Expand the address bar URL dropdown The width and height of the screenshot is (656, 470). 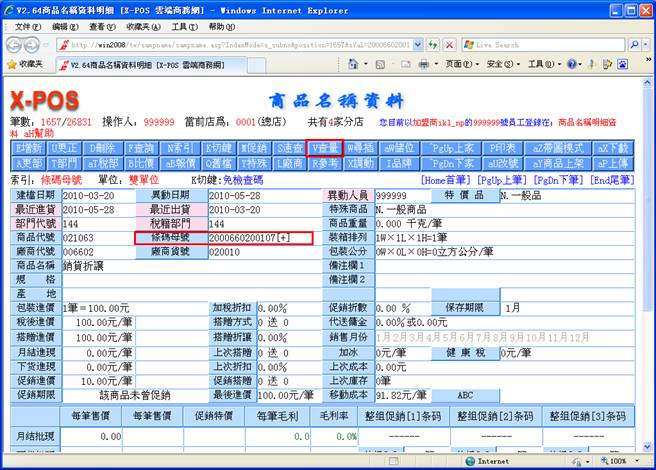416,45
